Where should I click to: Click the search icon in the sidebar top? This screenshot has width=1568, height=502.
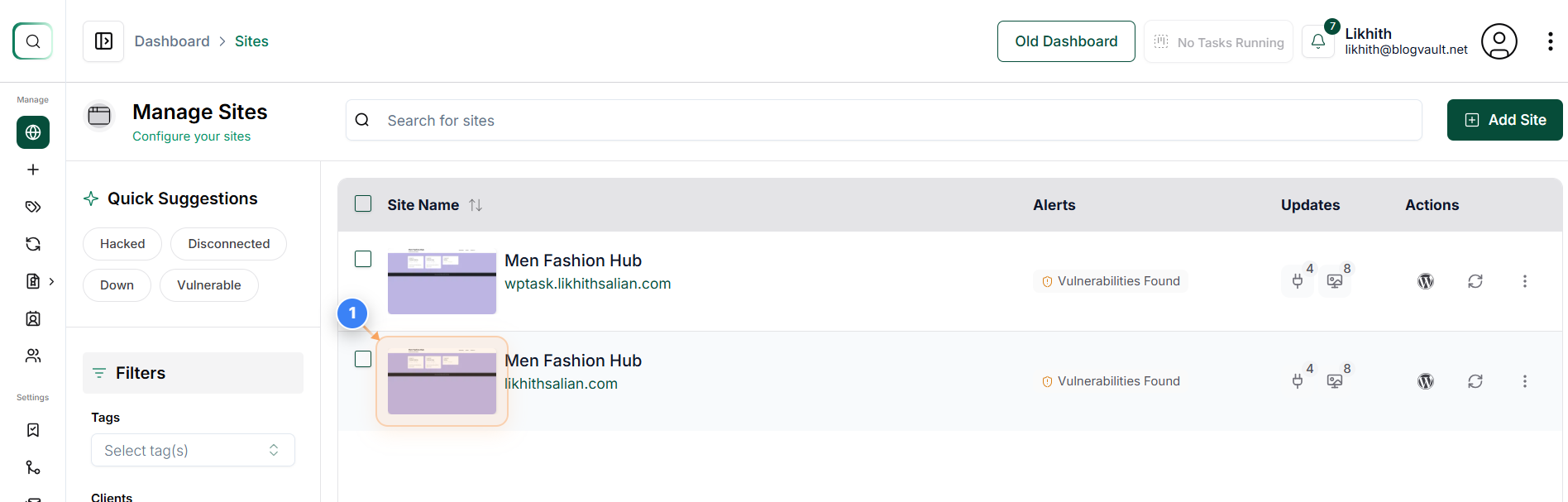(33, 41)
